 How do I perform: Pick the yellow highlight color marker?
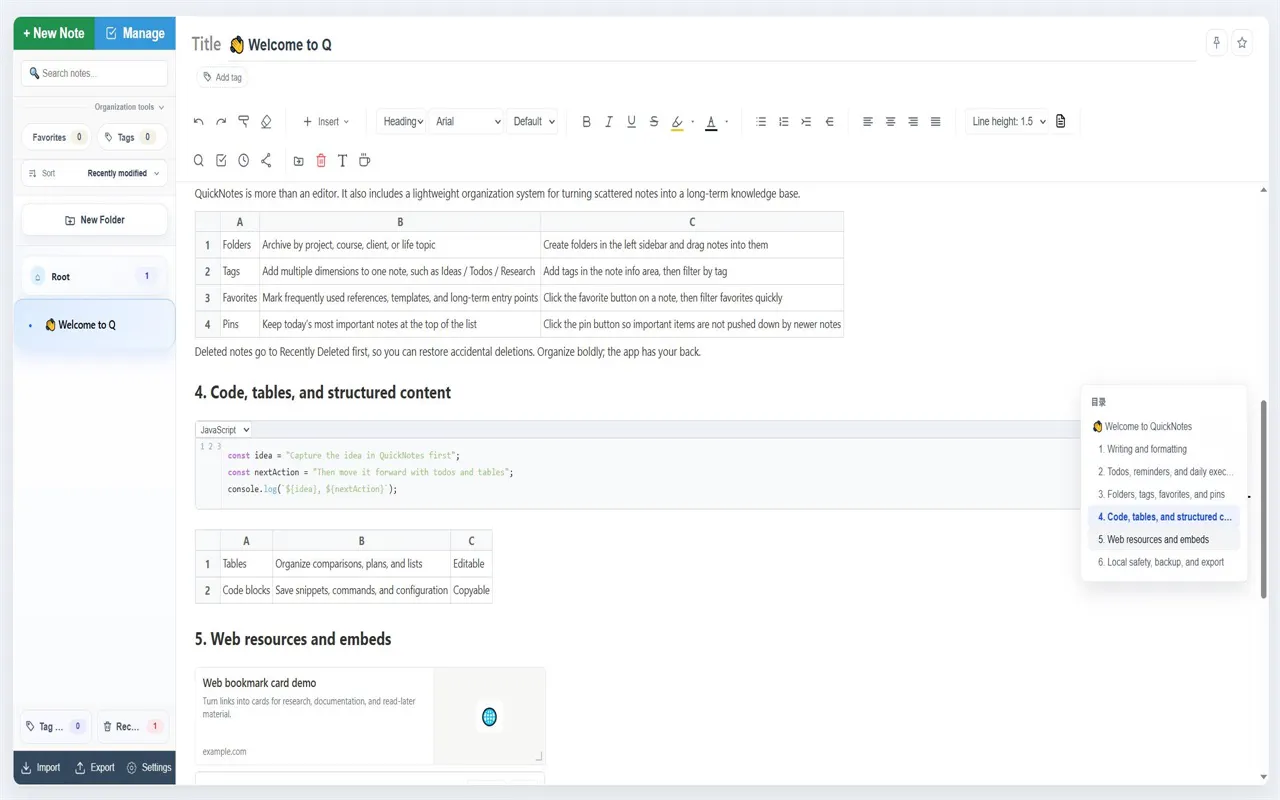pos(677,122)
